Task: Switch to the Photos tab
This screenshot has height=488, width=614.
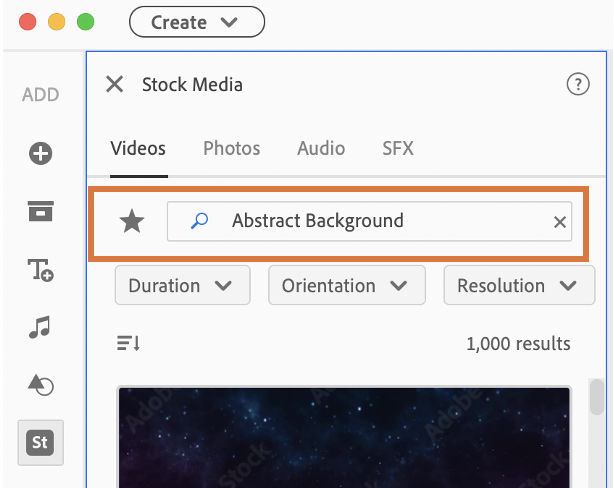Action: [232, 149]
